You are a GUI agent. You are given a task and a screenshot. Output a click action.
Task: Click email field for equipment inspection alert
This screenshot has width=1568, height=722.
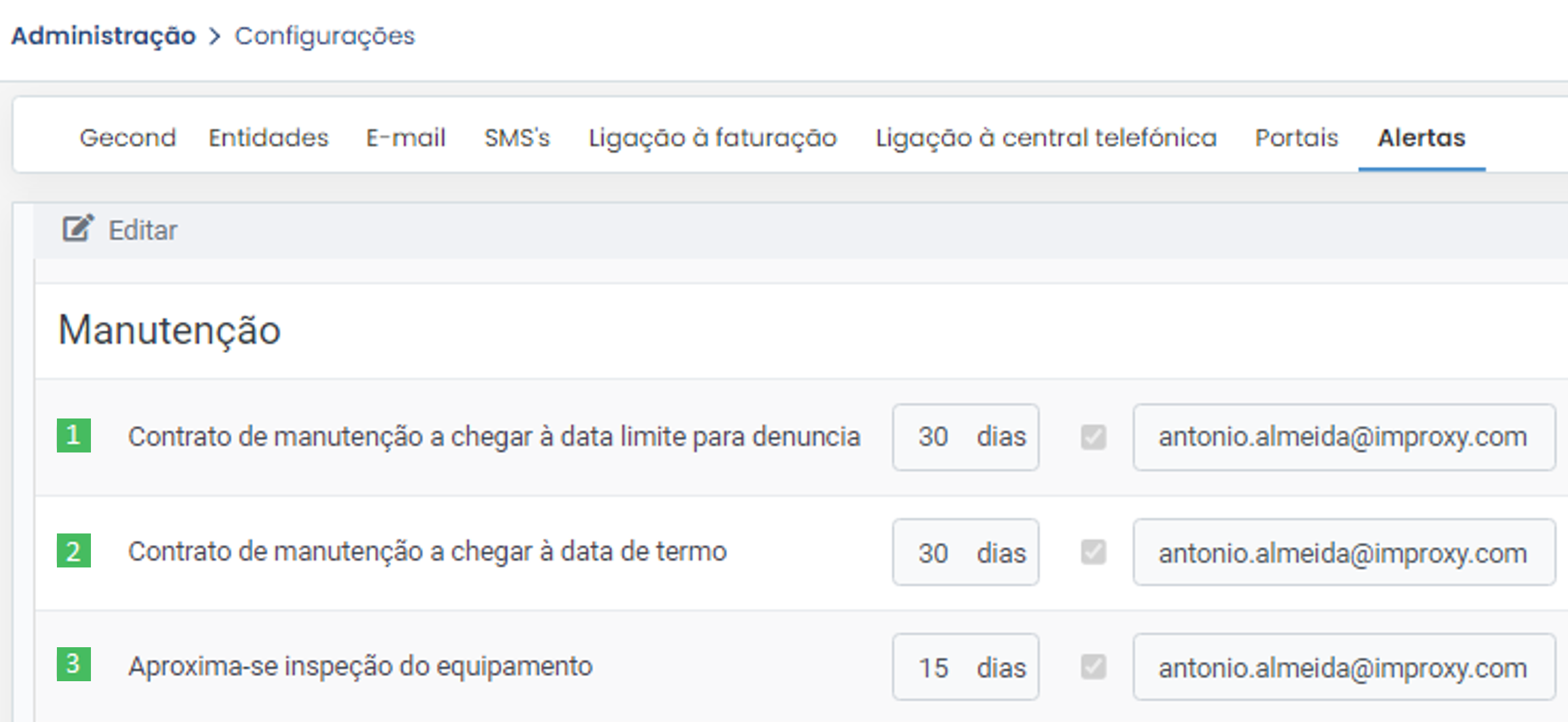click(x=1343, y=667)
